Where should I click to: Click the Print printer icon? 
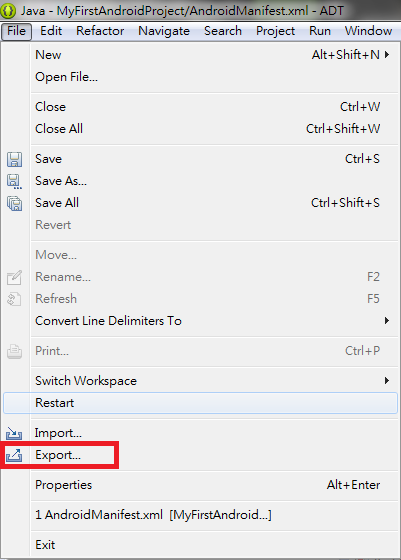pyautogui.click(x=14, y=351)
